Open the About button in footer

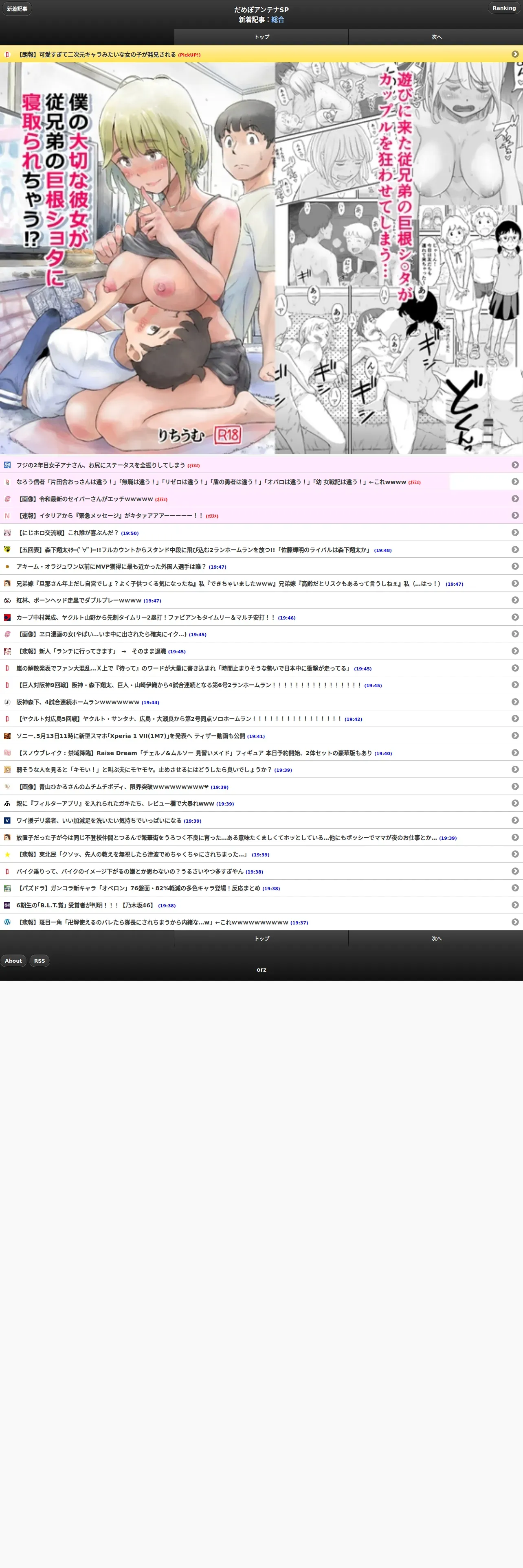(x=13, y=961)
